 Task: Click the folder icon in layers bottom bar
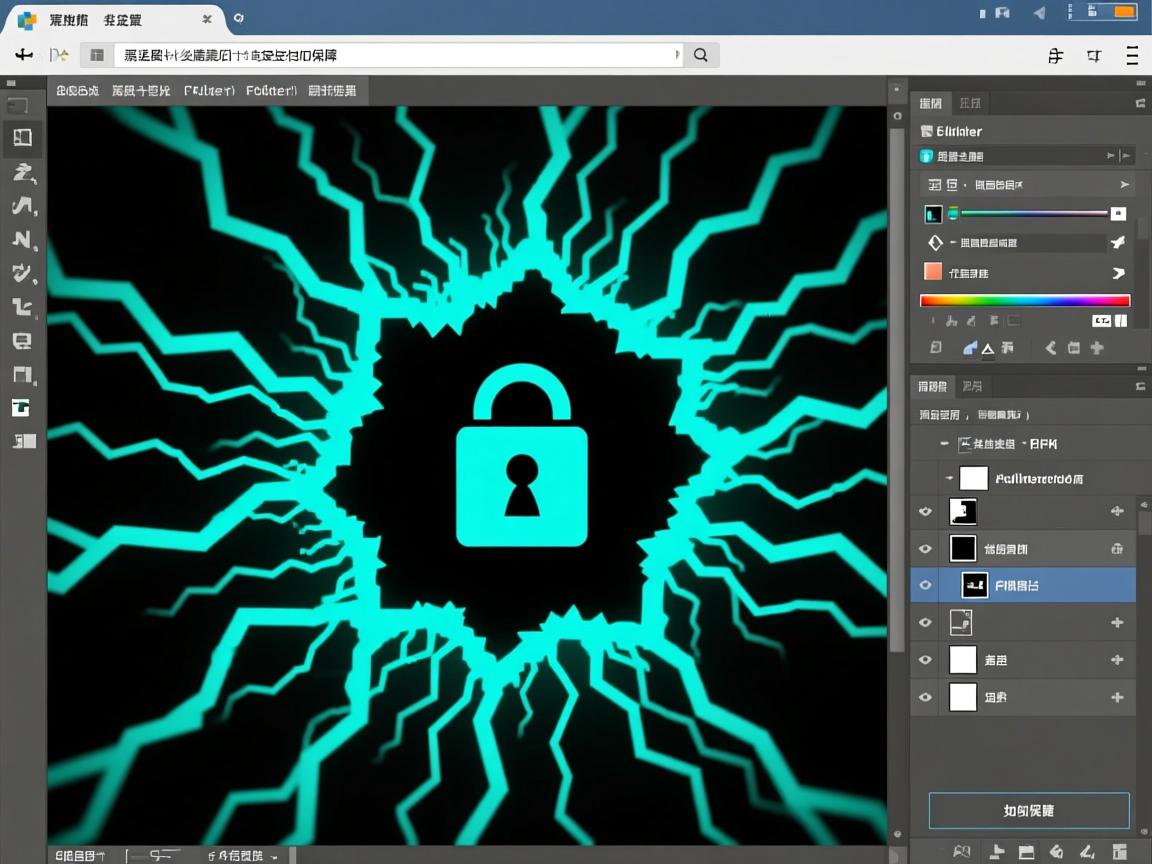[1026, 852]
